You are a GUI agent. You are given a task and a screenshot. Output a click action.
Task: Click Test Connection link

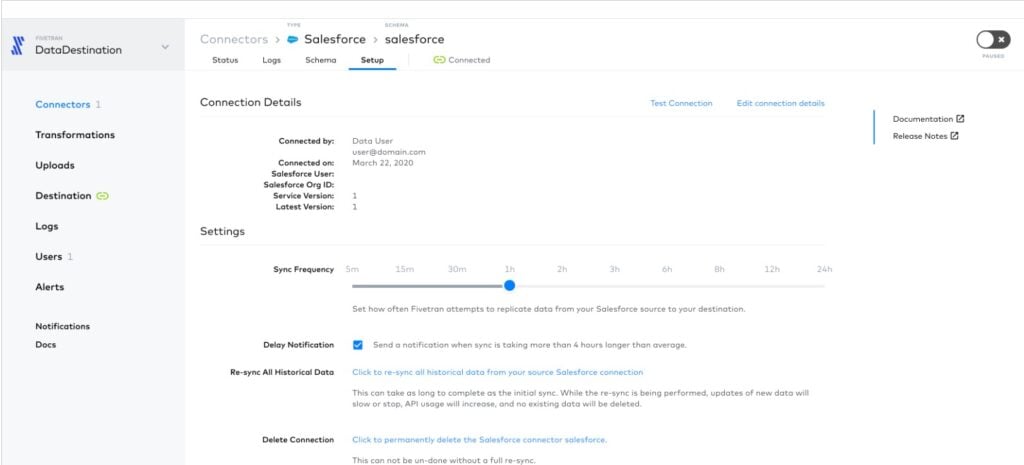coord(681,103)
